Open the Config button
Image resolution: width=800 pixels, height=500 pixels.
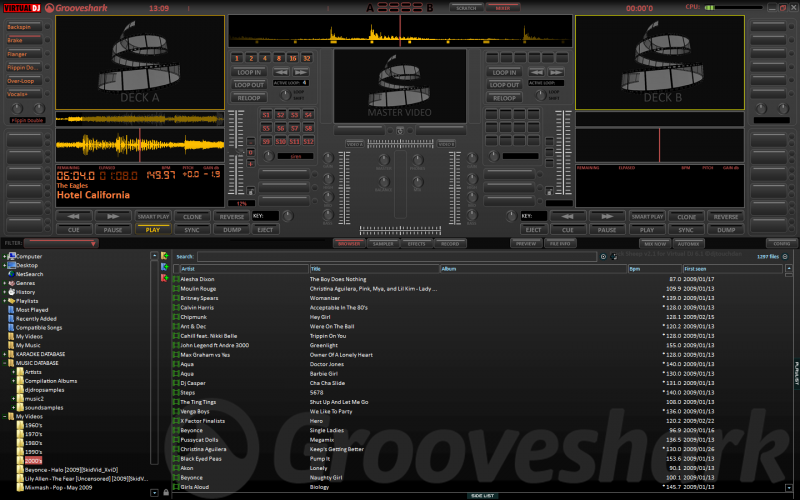tap(781, 243)
